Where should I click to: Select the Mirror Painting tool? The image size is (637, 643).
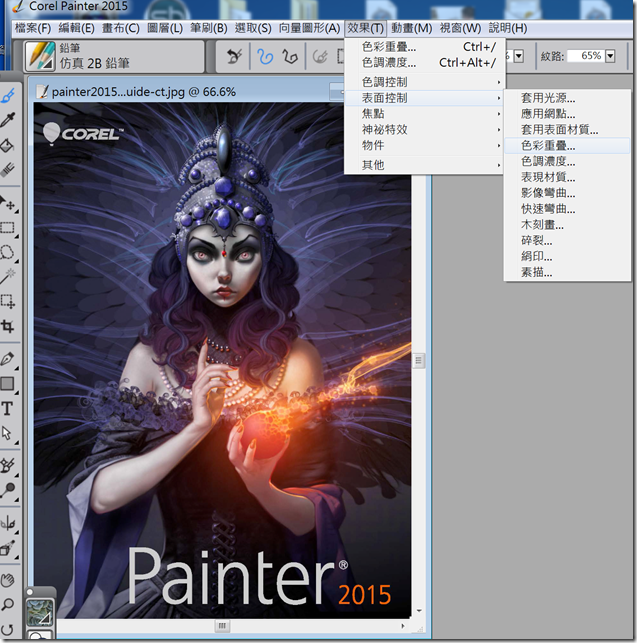[8, 523]
